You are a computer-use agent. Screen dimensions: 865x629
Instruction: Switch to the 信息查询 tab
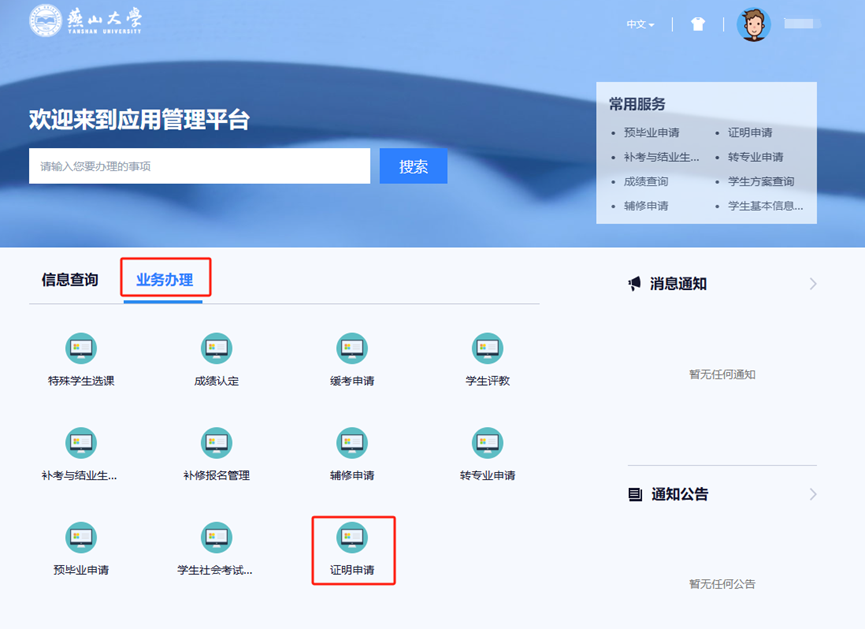[x=70, y=280]
